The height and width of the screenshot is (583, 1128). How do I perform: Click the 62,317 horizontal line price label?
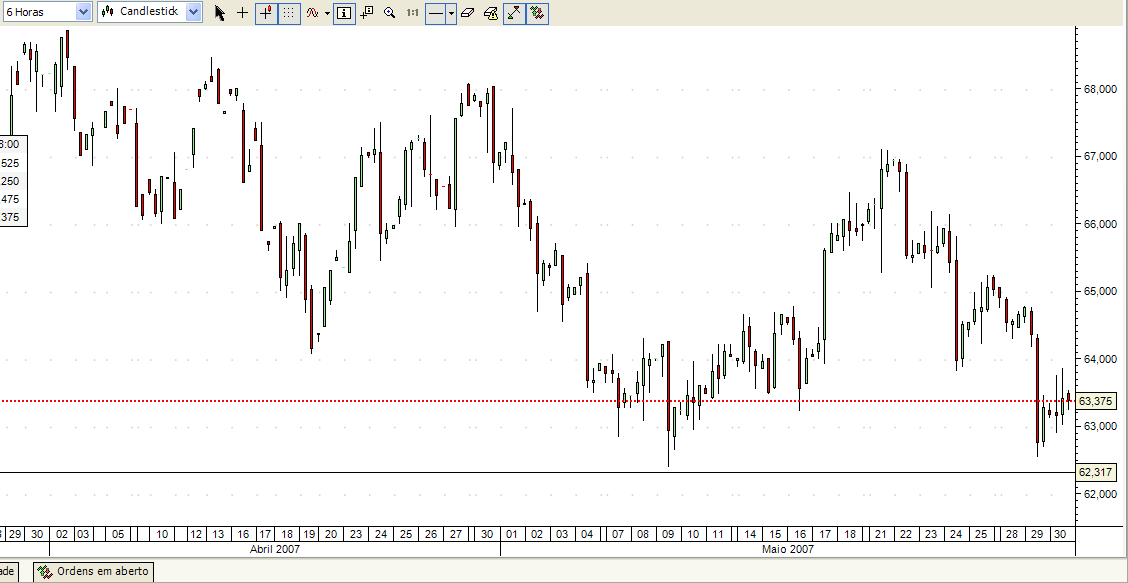(1096, 472)
